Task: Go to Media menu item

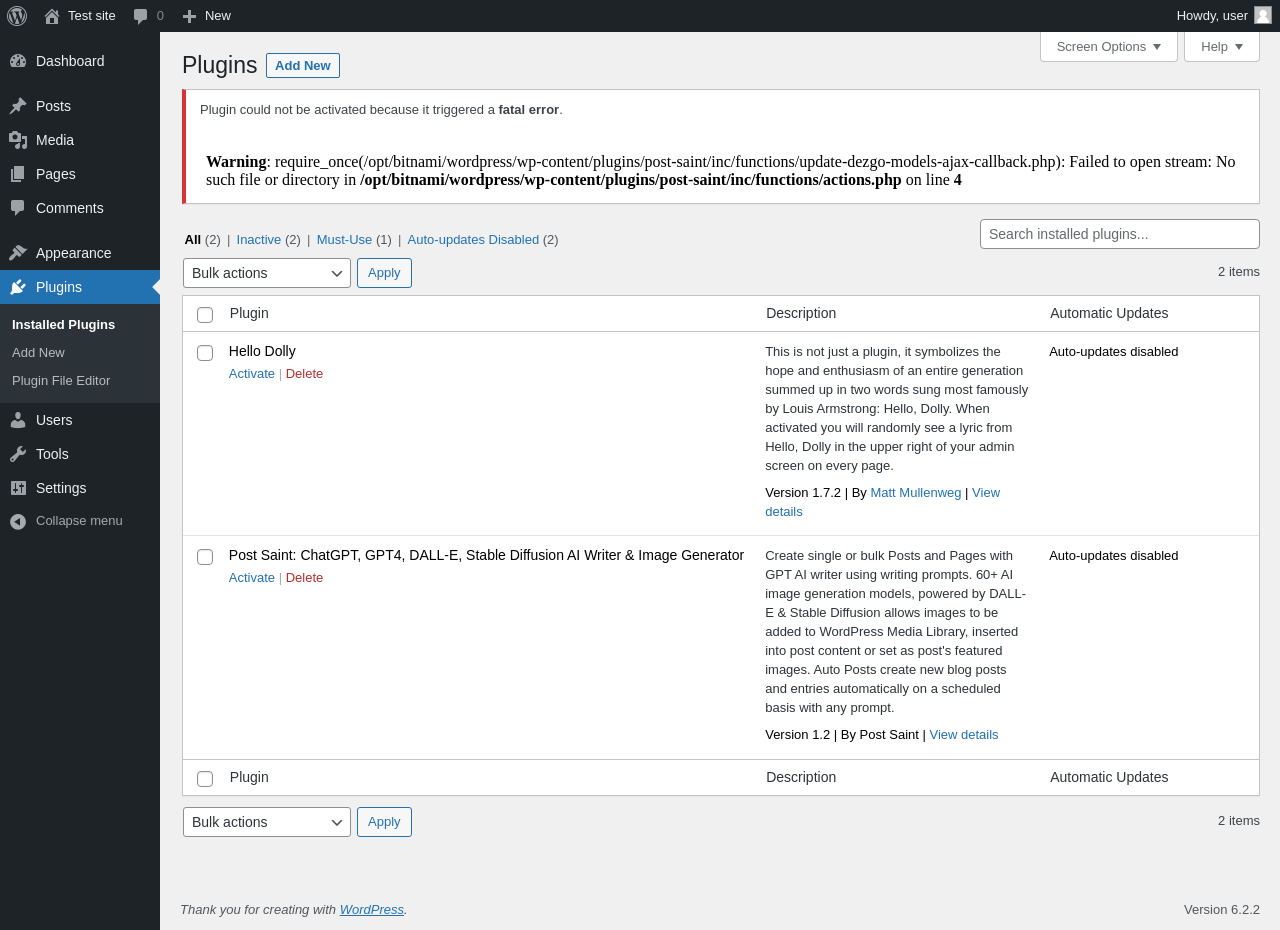Action: (x=80, y=140)
